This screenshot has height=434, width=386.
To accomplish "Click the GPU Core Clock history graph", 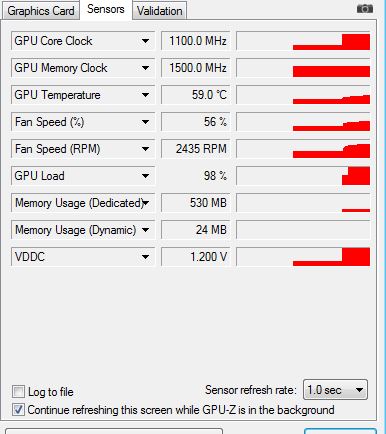I will pyautogui.click(x=303, y=41).
